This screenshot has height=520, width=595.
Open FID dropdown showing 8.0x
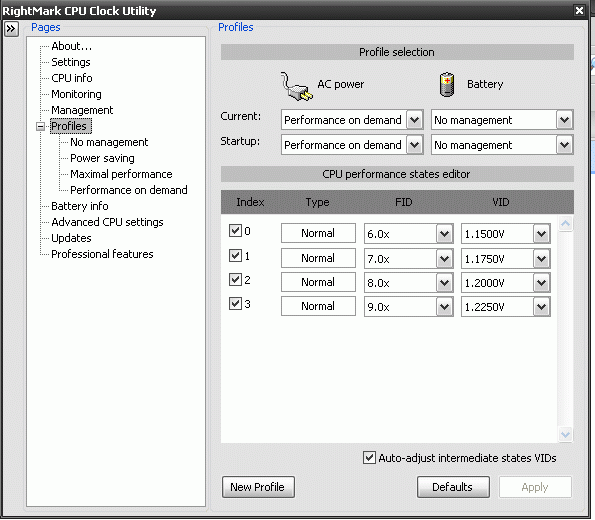(x=444, y=282)
